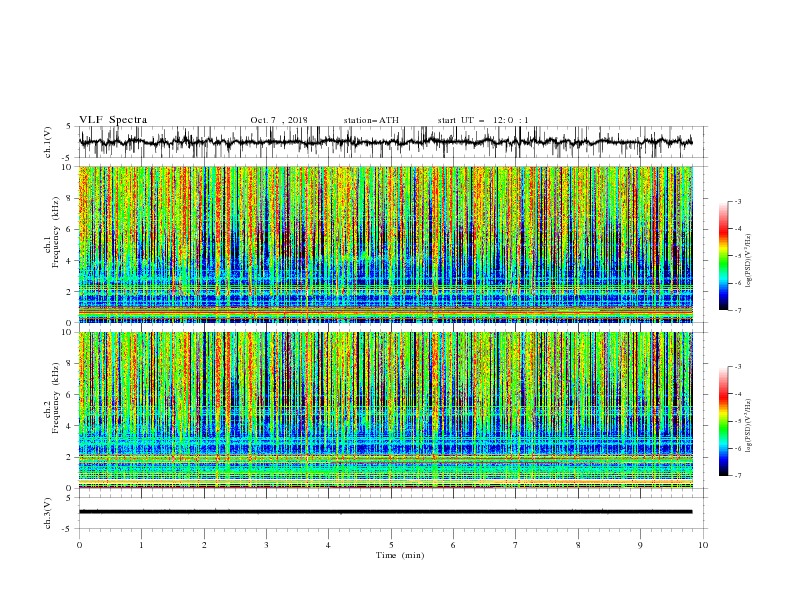This screenshot has width=792, height=612.
Task: Click the "8" kHz tick of ch.2 spectrogram
Action: pyautogui.click(x=70, y=364)
